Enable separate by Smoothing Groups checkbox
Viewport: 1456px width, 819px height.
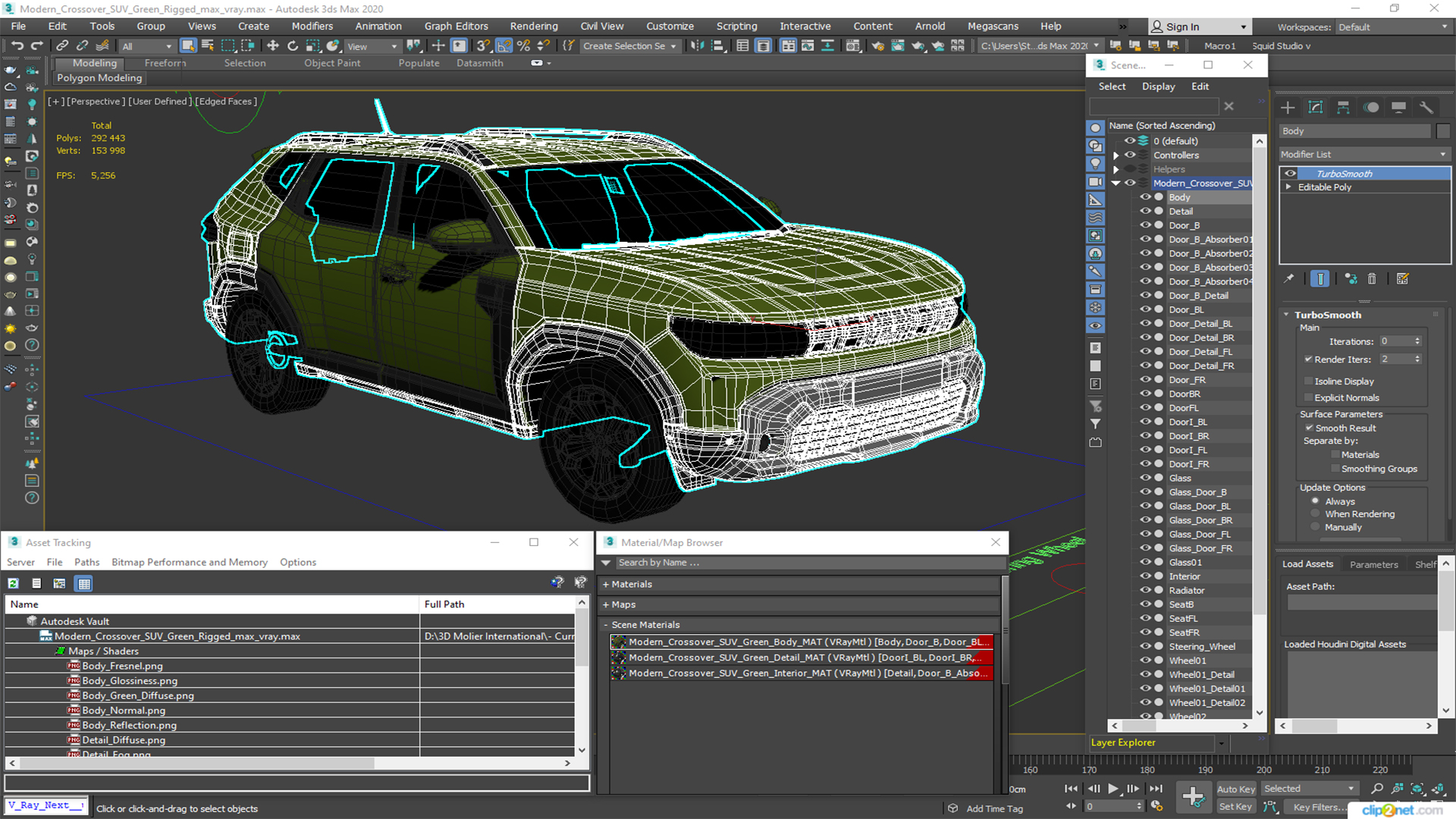[1335, 469]
